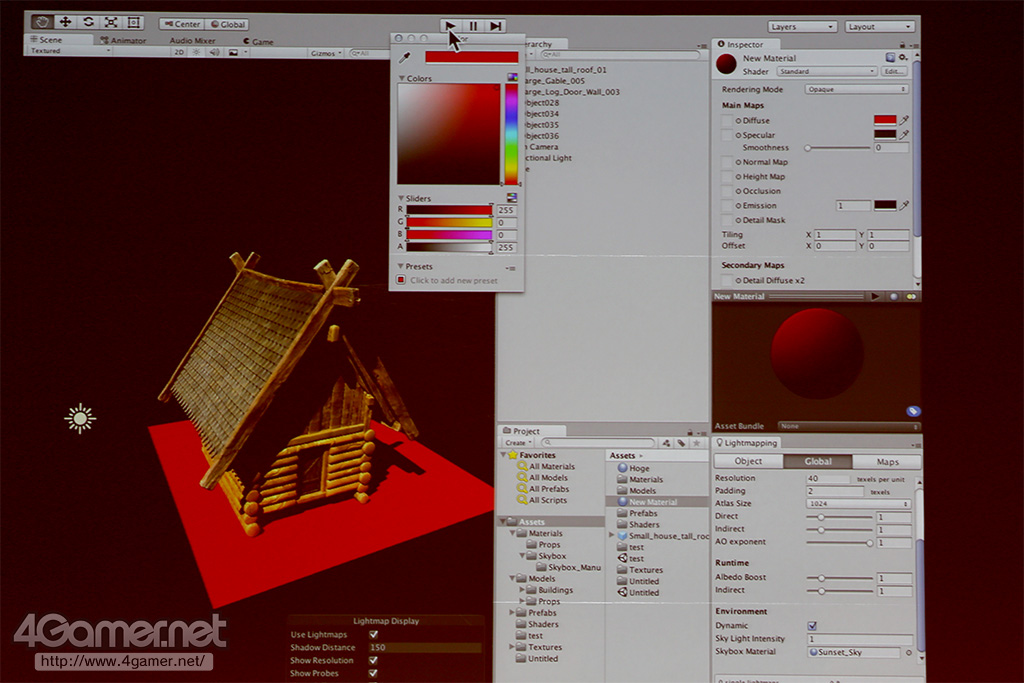Click the Edit button next to Shader
Screen dimensions: 1024x683
[x=893, y=71]
